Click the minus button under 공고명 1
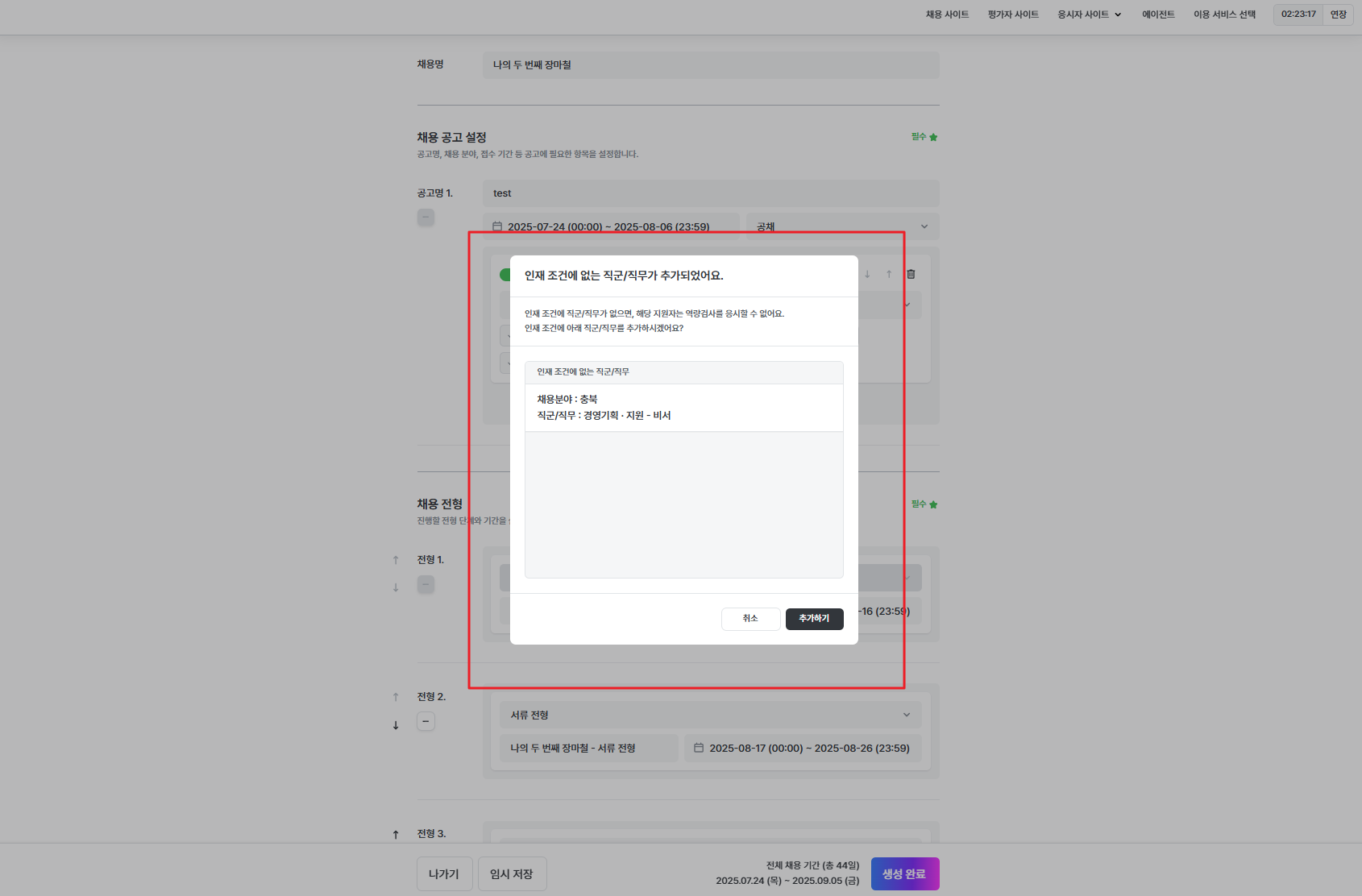1362x896 pixels. (426, 218)
